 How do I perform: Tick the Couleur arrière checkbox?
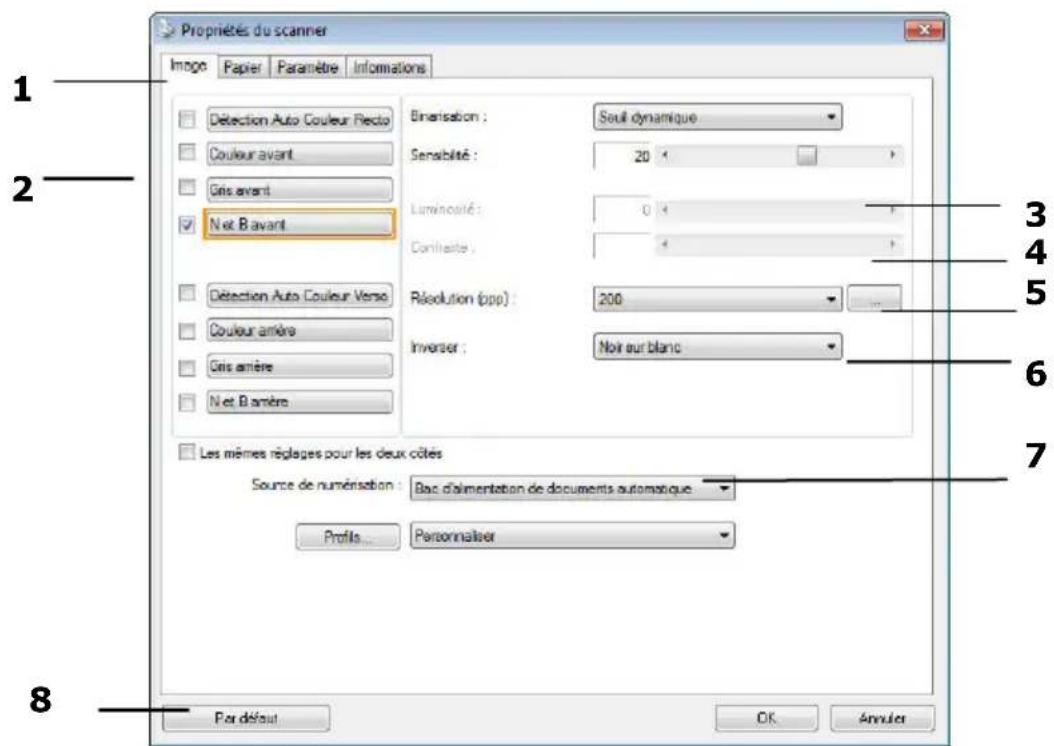(x=187, y=331)
